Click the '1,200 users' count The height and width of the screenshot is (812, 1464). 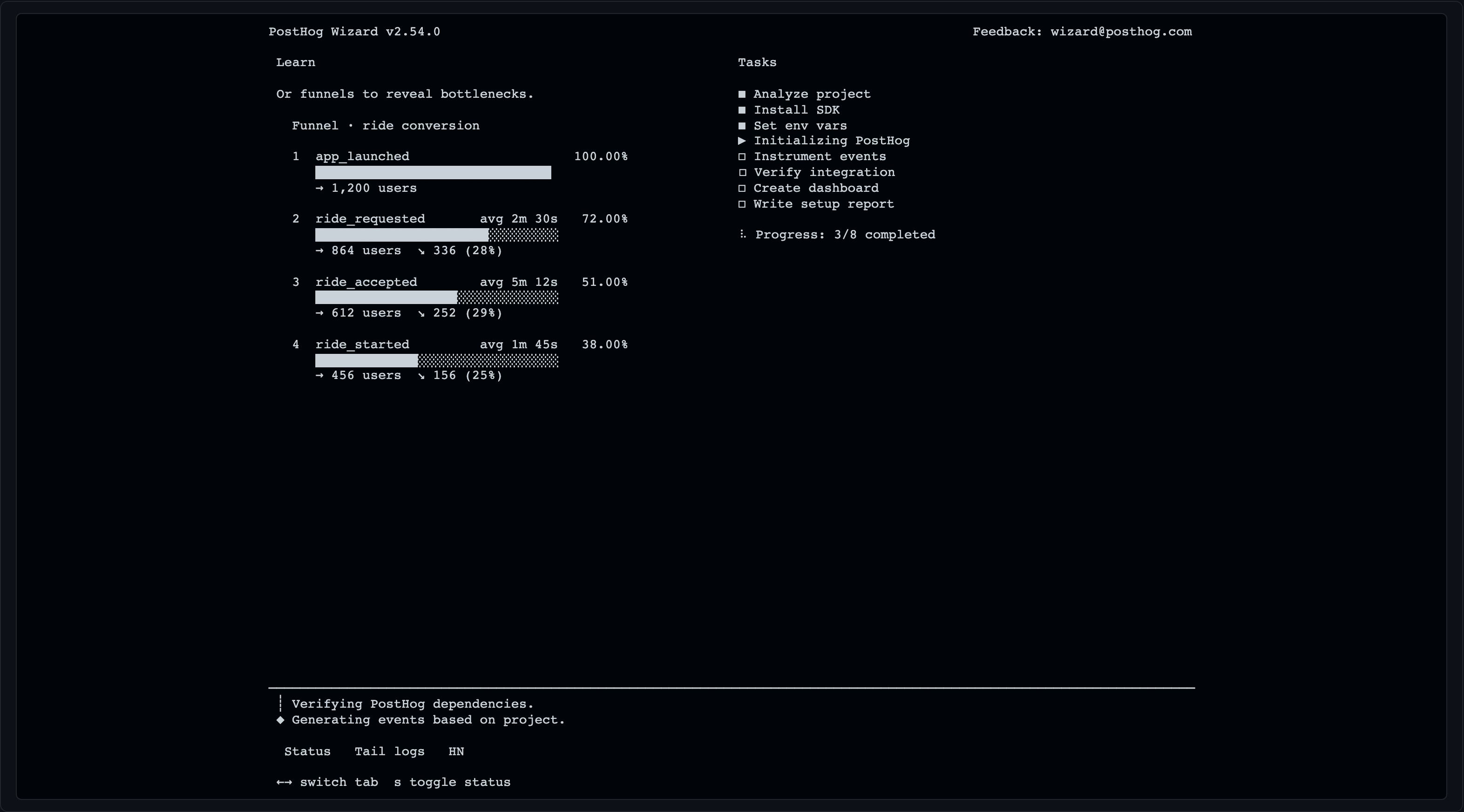(373, 188)
